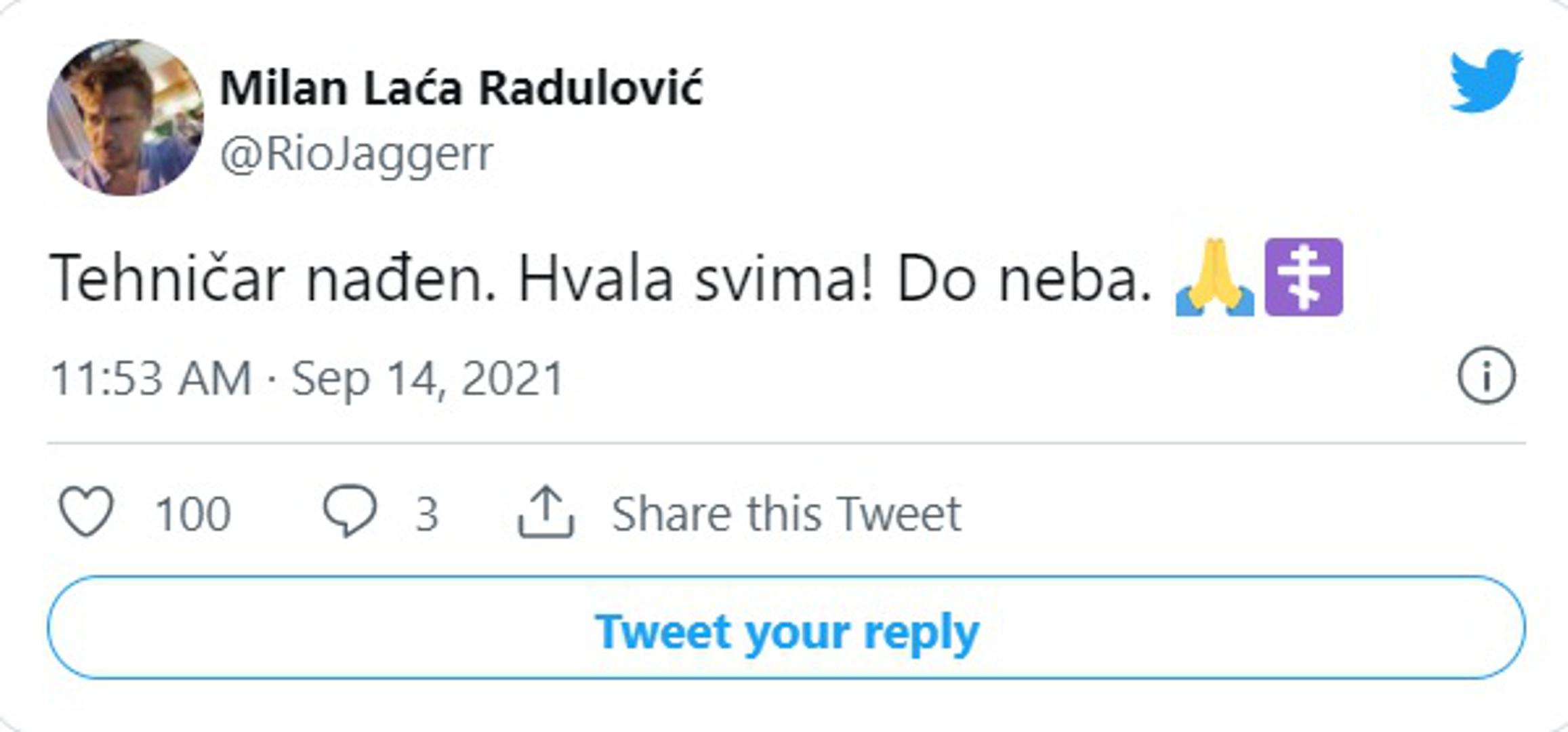Open Milan Laća Radulović's profile picture
The image size is (1568, 732).
point(125,117)
